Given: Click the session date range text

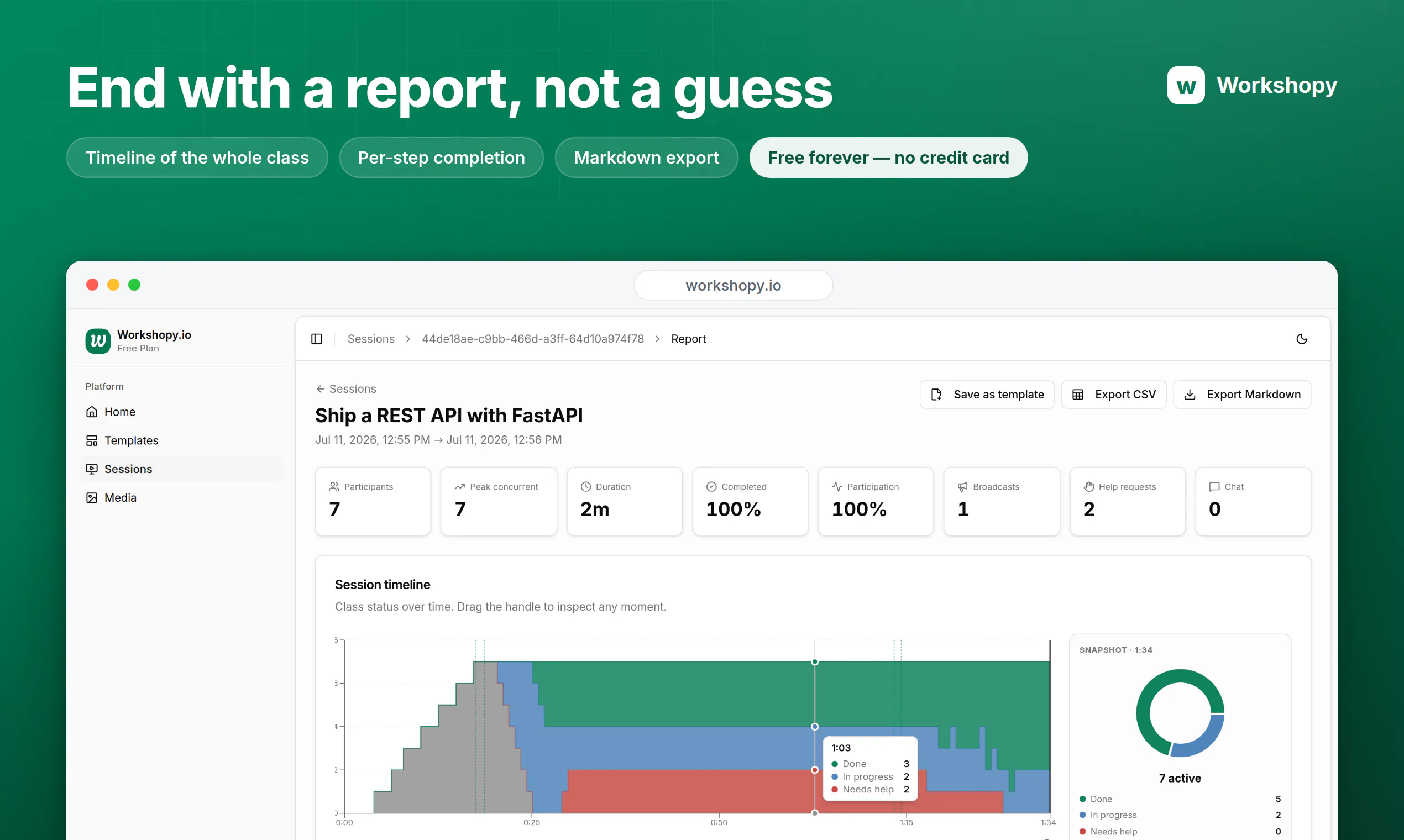Looking at the screenshot, I should coord(439,440).
